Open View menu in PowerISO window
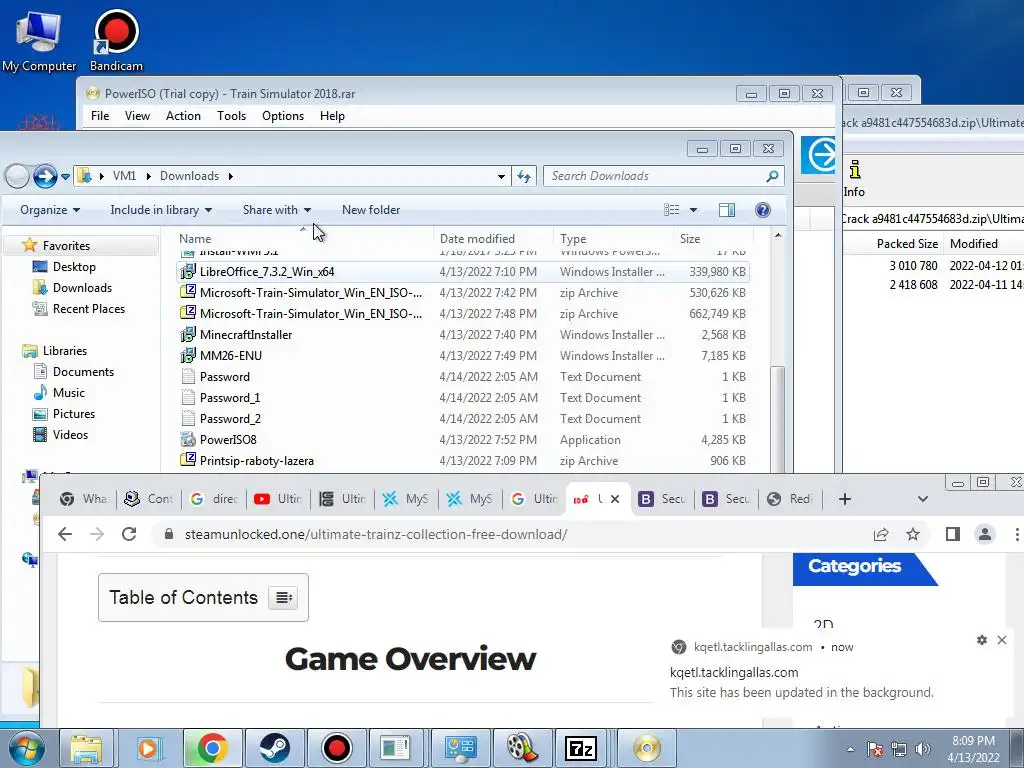Viewport: 1024px width, 768px height. (137, 116)
